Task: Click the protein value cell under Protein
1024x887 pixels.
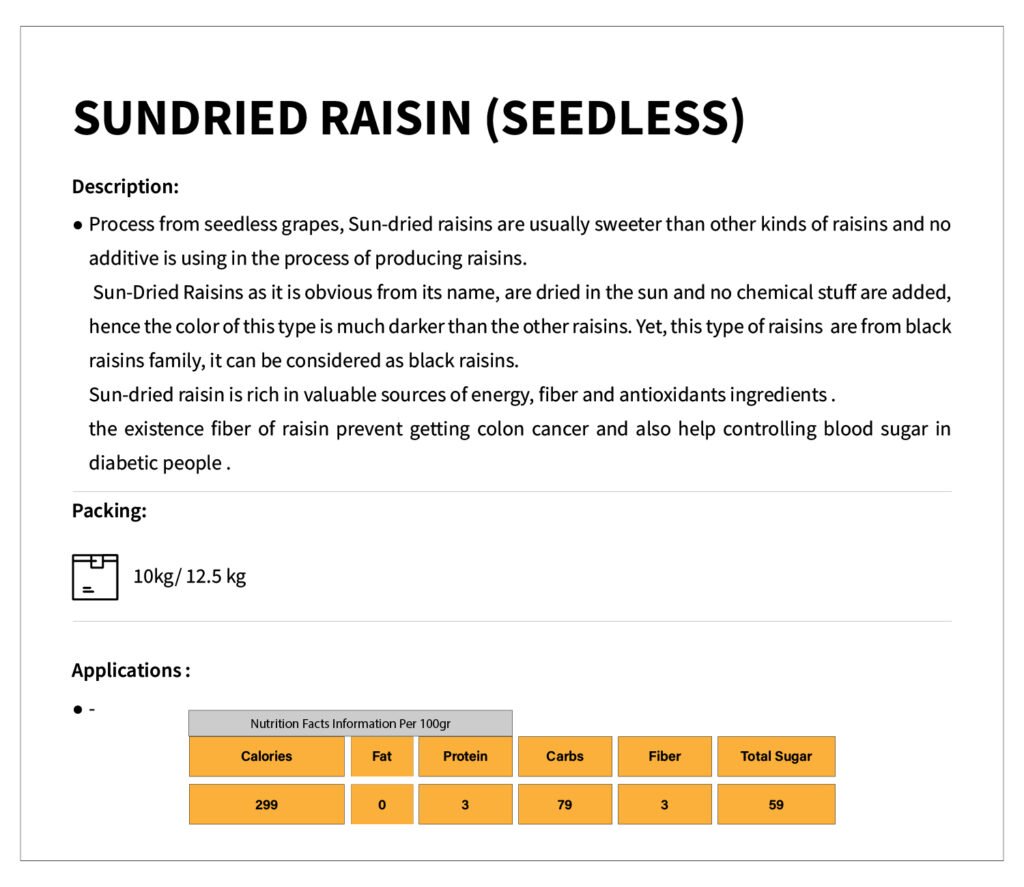Action: coord(465,804)
